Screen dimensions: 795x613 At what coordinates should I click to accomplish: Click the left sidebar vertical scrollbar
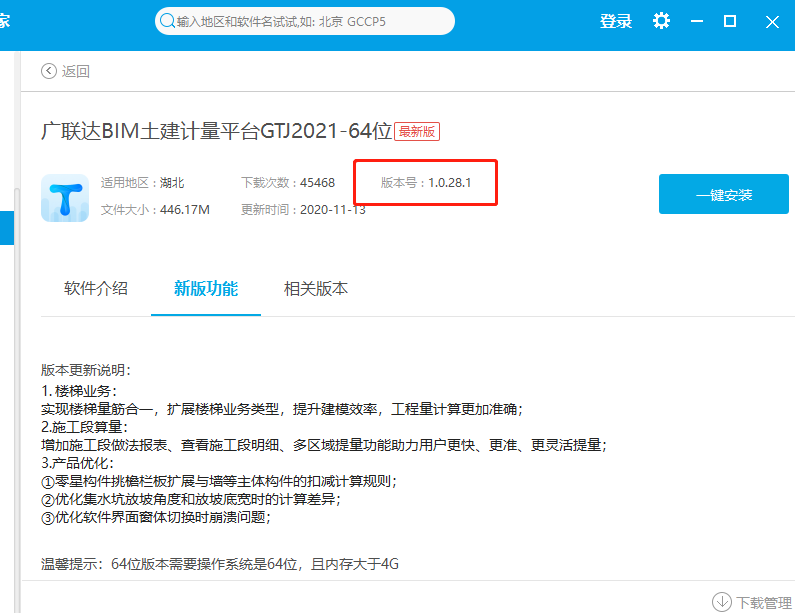tap(17, 401)
